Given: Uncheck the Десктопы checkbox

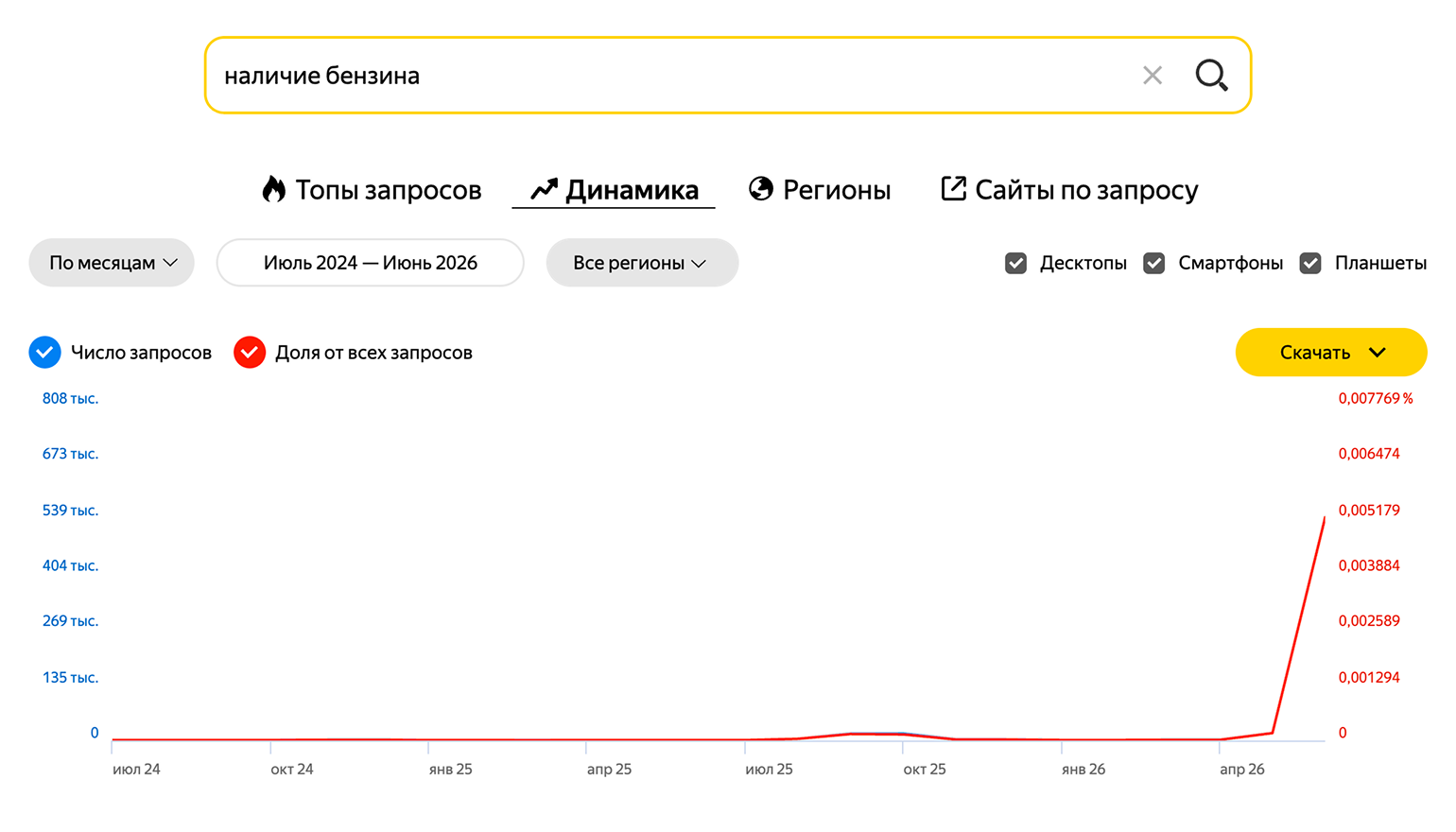Looking at the screenshot, I should [x=1016, y=263].
